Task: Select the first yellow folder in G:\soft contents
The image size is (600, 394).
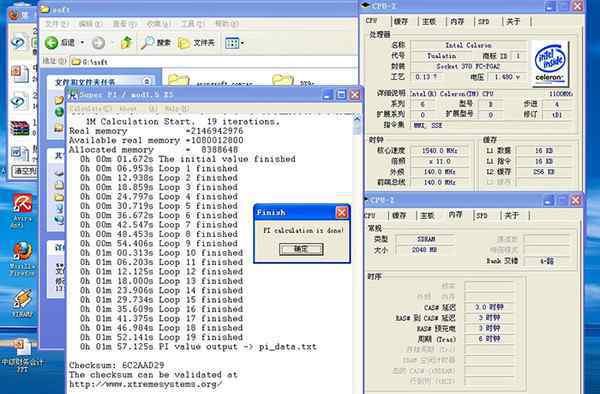Action: [178, 80]
